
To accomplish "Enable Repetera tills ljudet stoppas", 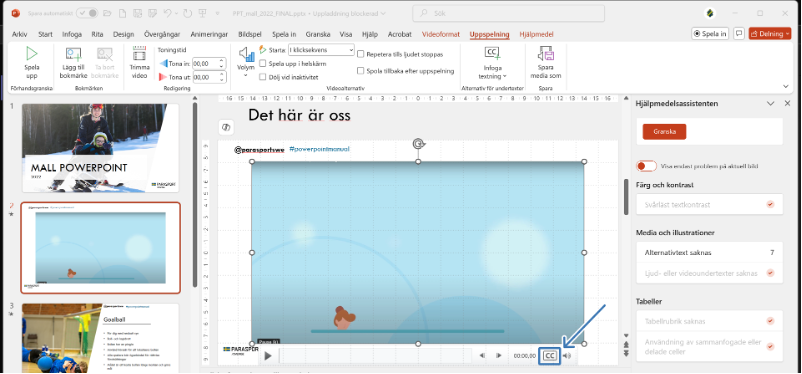I will coord(361,54).
